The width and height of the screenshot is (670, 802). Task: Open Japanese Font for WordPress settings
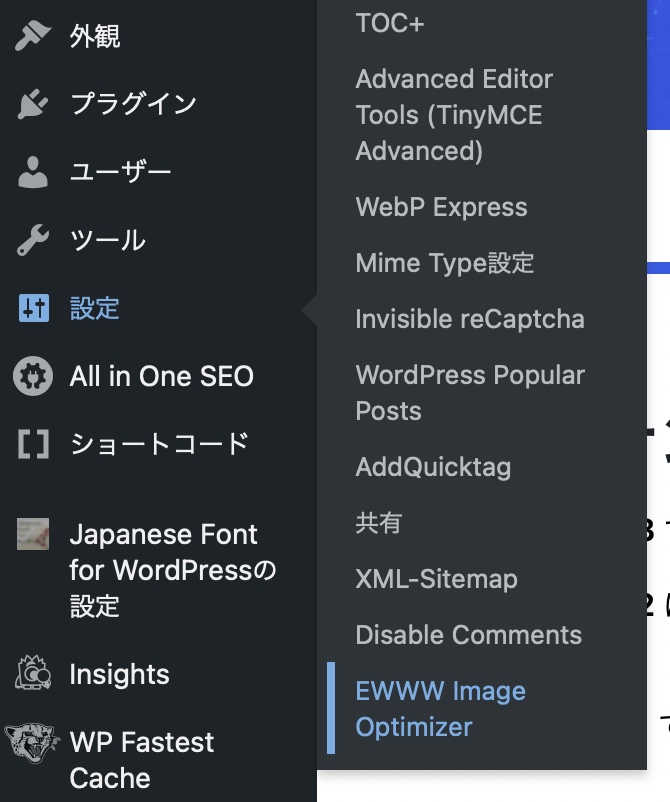(x=173, y=570)
